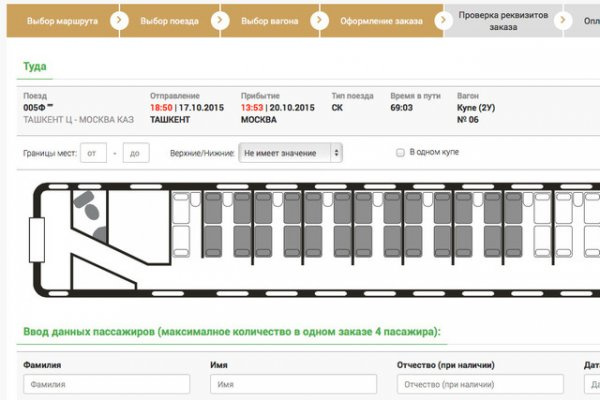Image resolution: width=600 pixels, height=400 pixels.
Task: Click arrow circle after 'Выбор поезда' step
Action: tap(220, 20)
